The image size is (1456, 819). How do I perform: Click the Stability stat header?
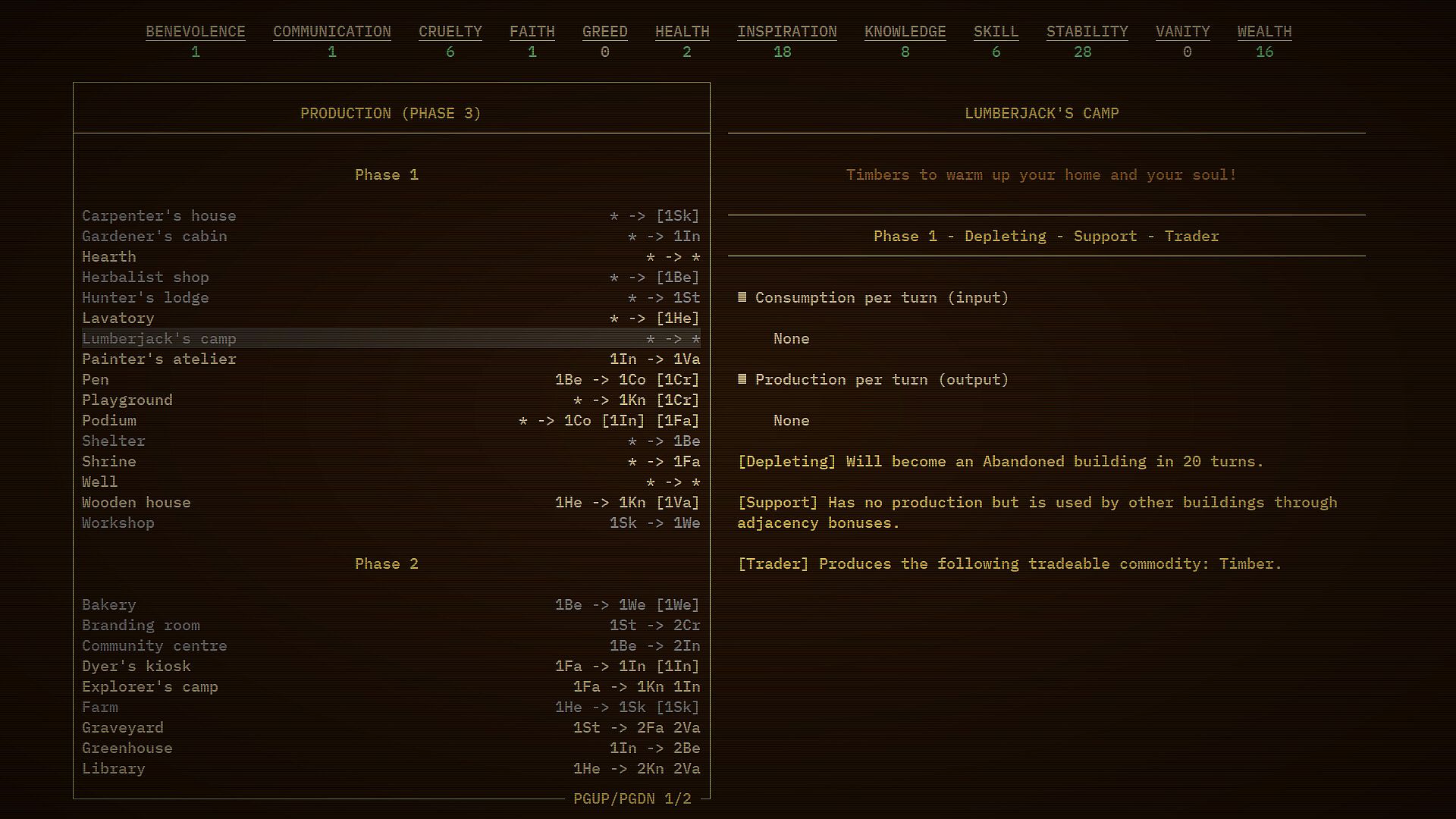(1087, 31)
